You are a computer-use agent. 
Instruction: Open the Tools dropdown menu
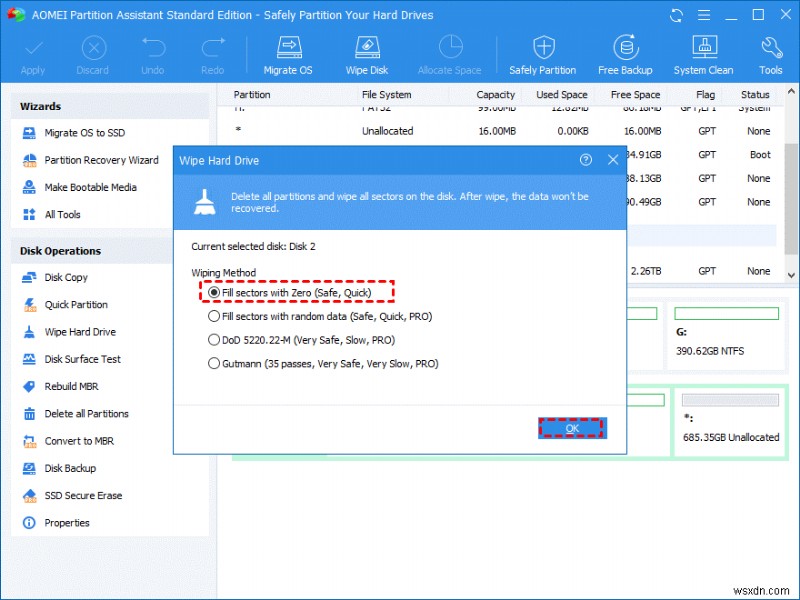tap(770, 53)
